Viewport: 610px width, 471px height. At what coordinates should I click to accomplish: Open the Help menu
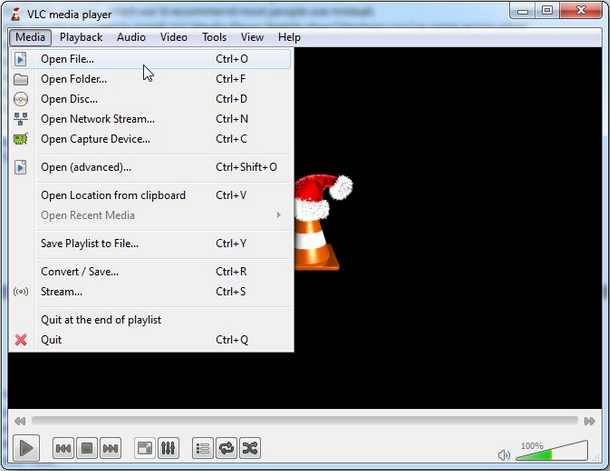pos(289,37)
